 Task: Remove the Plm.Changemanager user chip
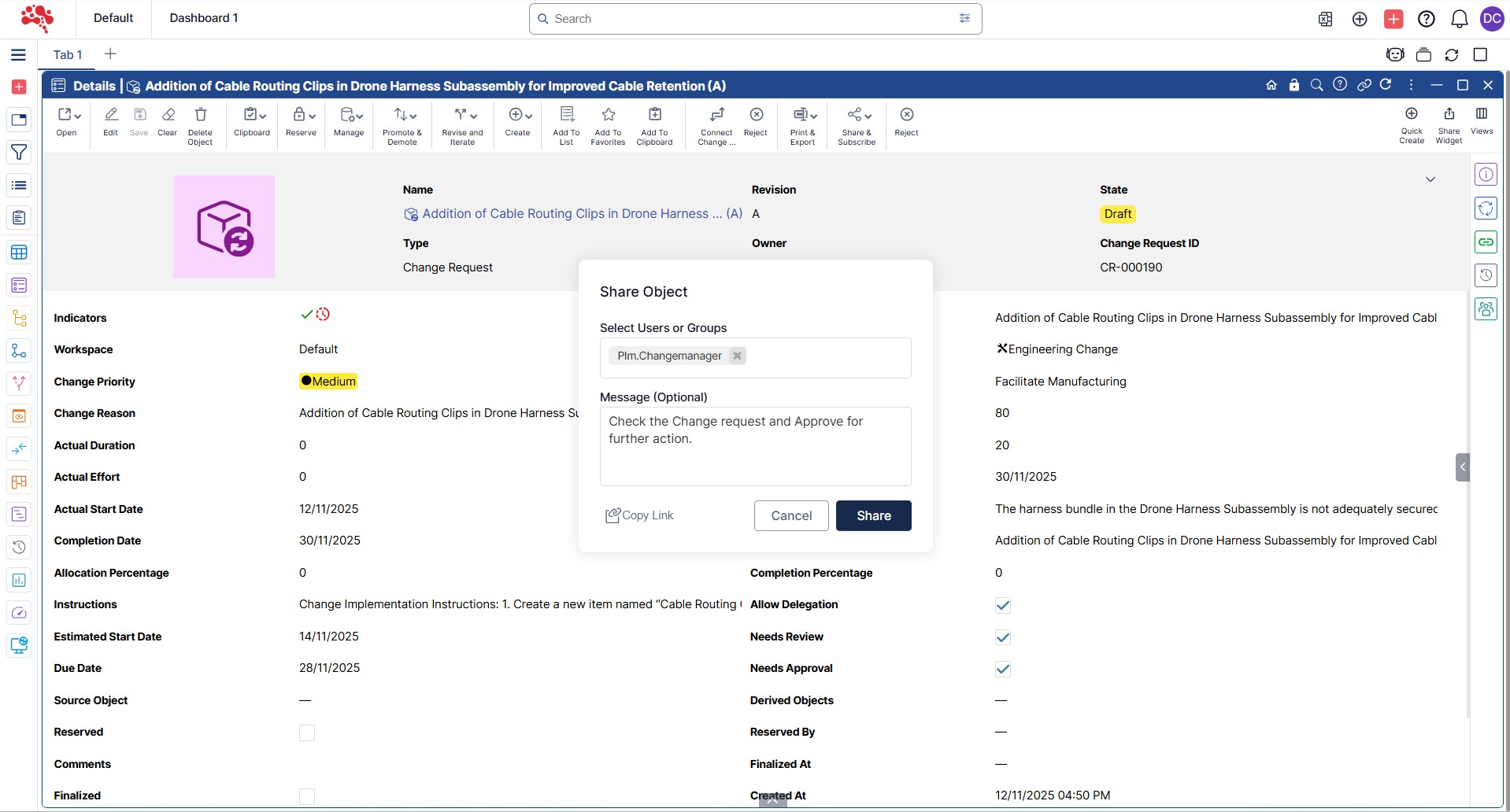(x=737, y=356)
